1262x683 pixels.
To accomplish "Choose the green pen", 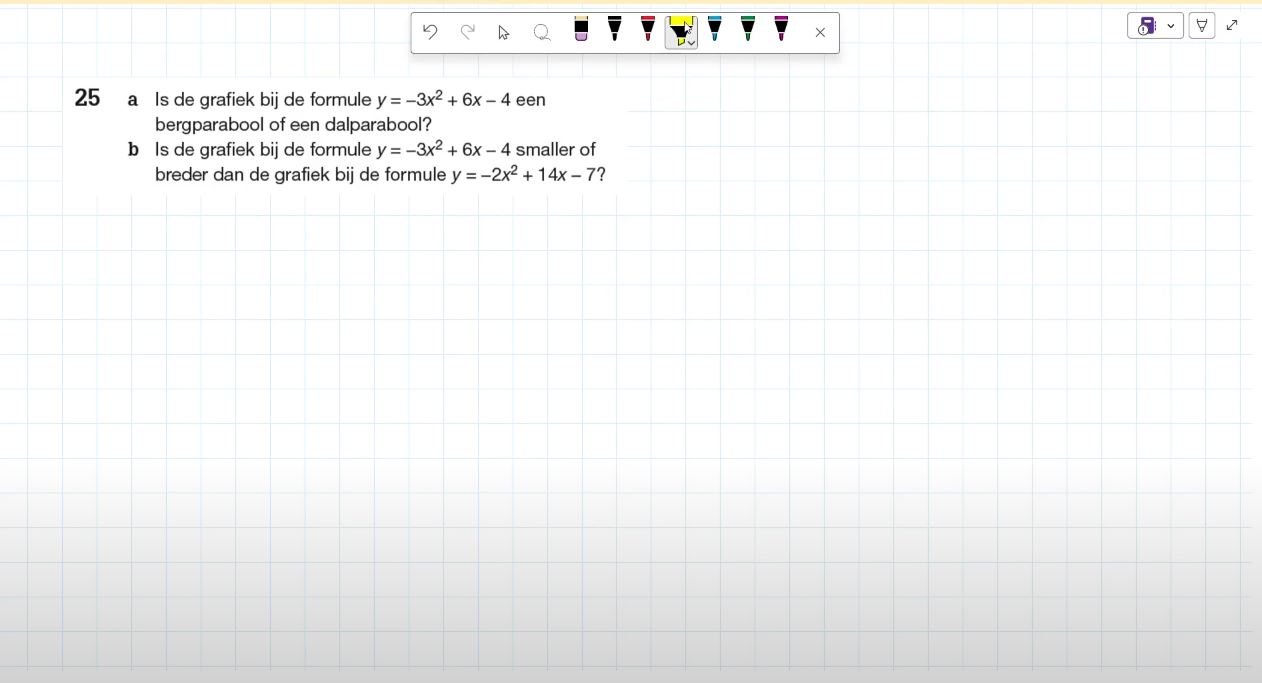I will [748, 30].
